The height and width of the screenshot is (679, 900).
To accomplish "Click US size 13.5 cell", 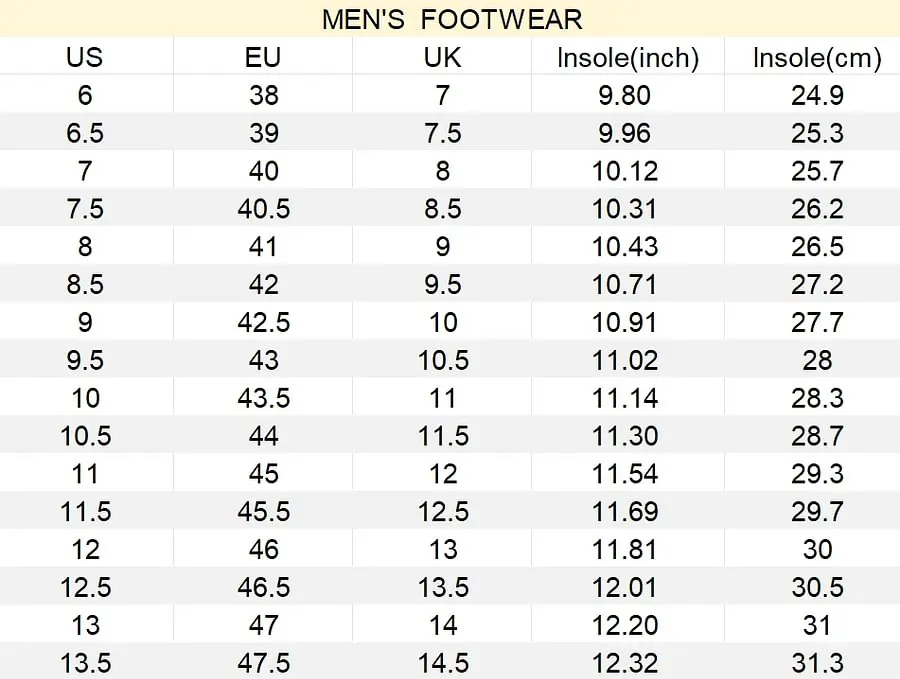I will (x=85, y=662).
